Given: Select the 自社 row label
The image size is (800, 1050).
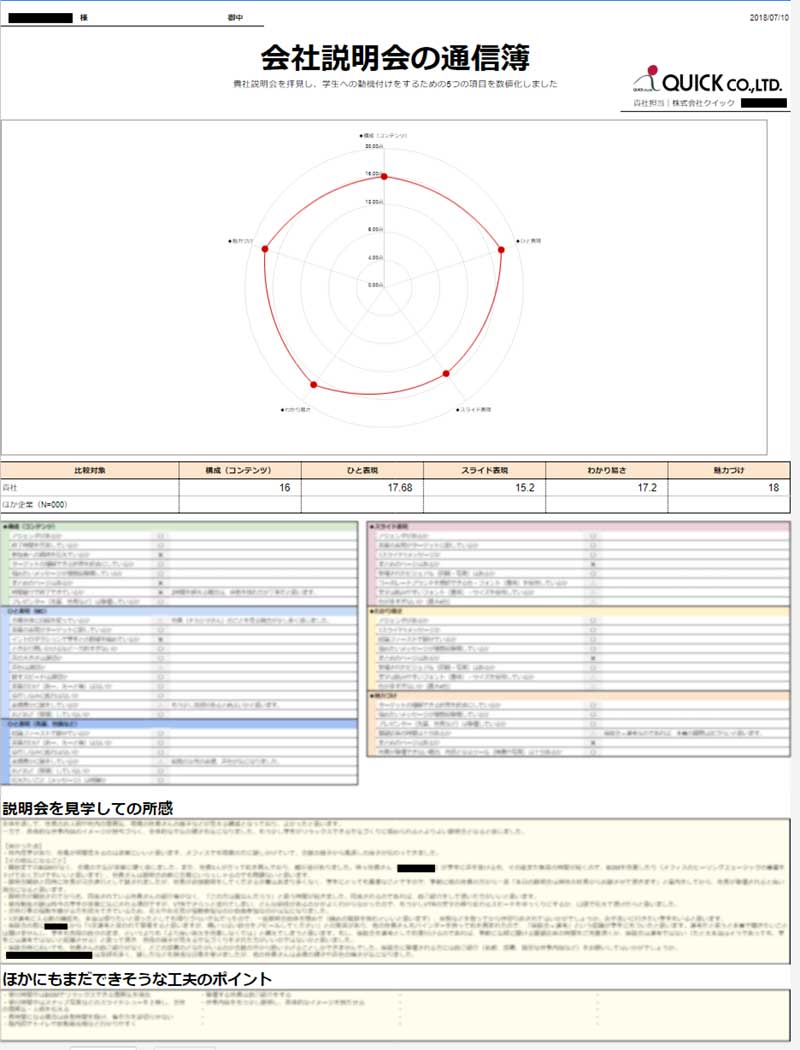Looking at the screenshot, I should tap(10, 488).
